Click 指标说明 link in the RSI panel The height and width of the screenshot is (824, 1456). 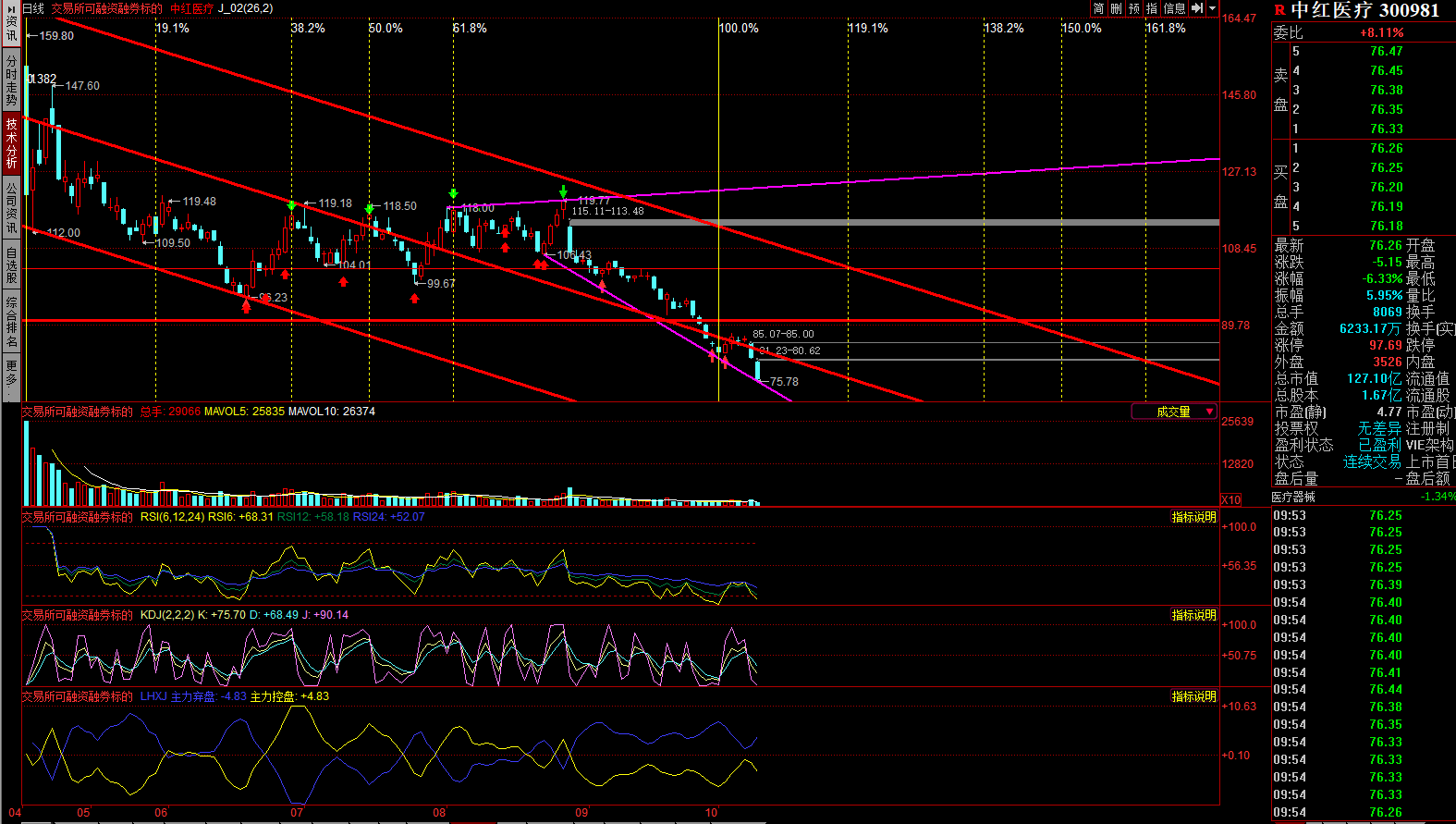coord(1193,518)
